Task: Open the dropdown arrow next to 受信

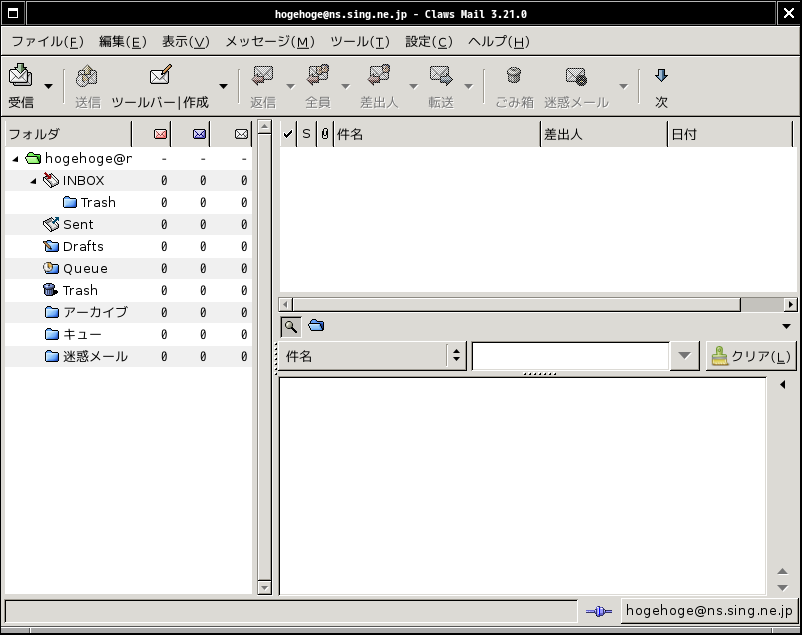Action: point(48,86)
